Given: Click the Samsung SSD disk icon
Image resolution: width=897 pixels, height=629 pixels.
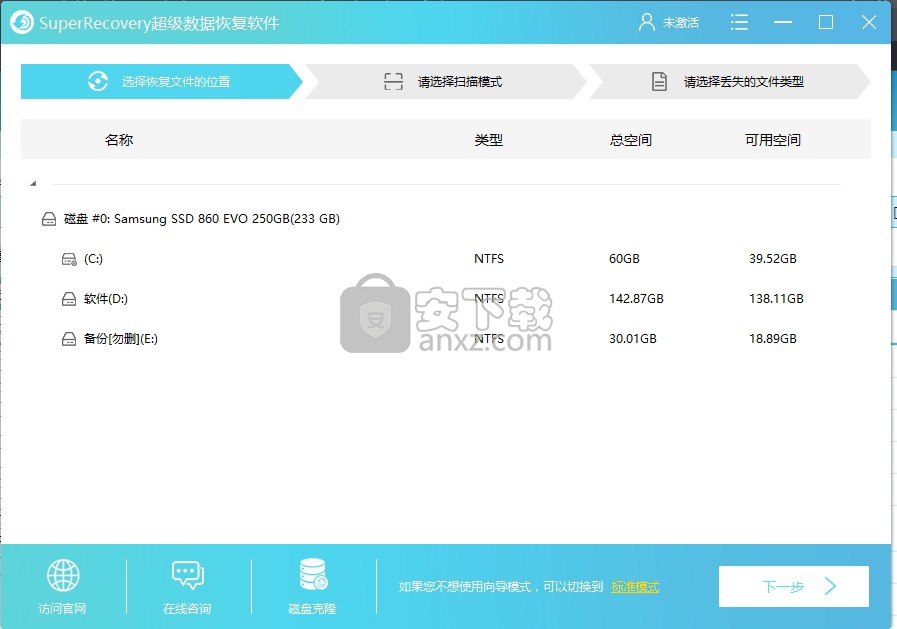Looking at the screenshot, I should (x=49, y=218).
